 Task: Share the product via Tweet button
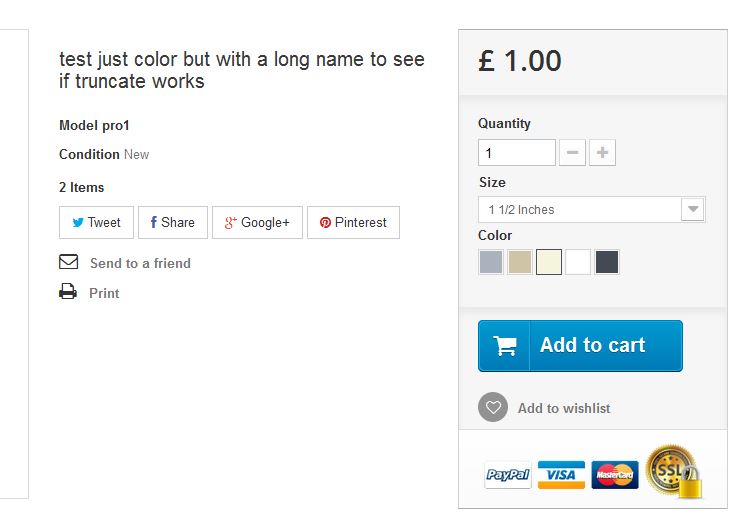[x=96, y=223]
